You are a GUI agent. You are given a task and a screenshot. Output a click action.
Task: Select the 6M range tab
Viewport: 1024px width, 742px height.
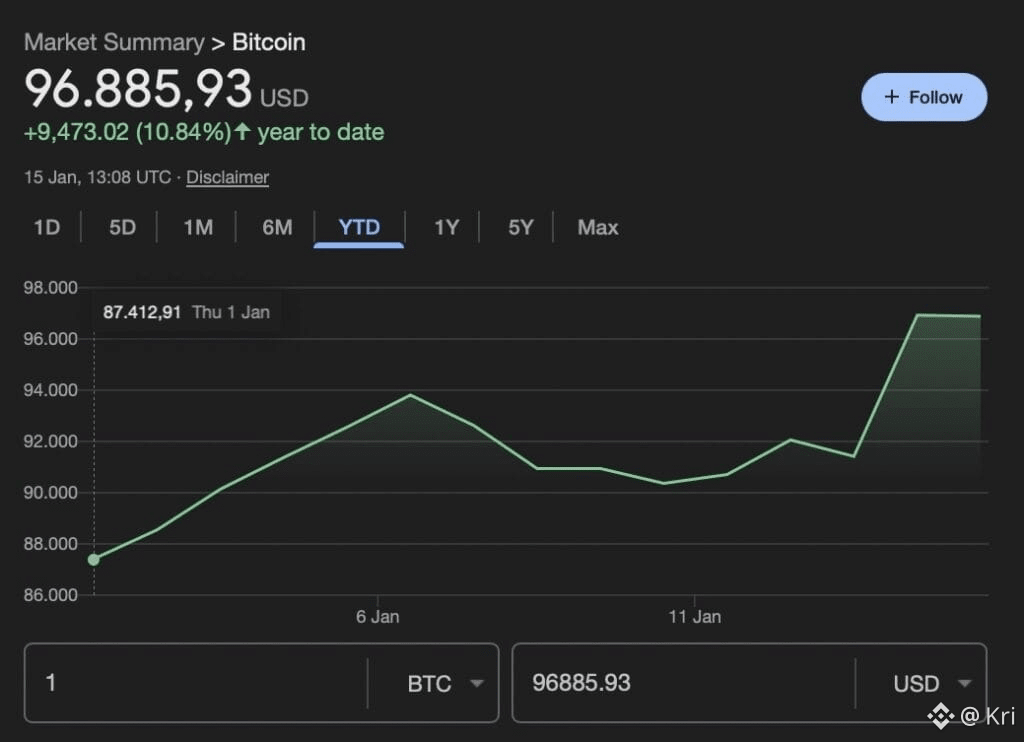coord(277,227)
